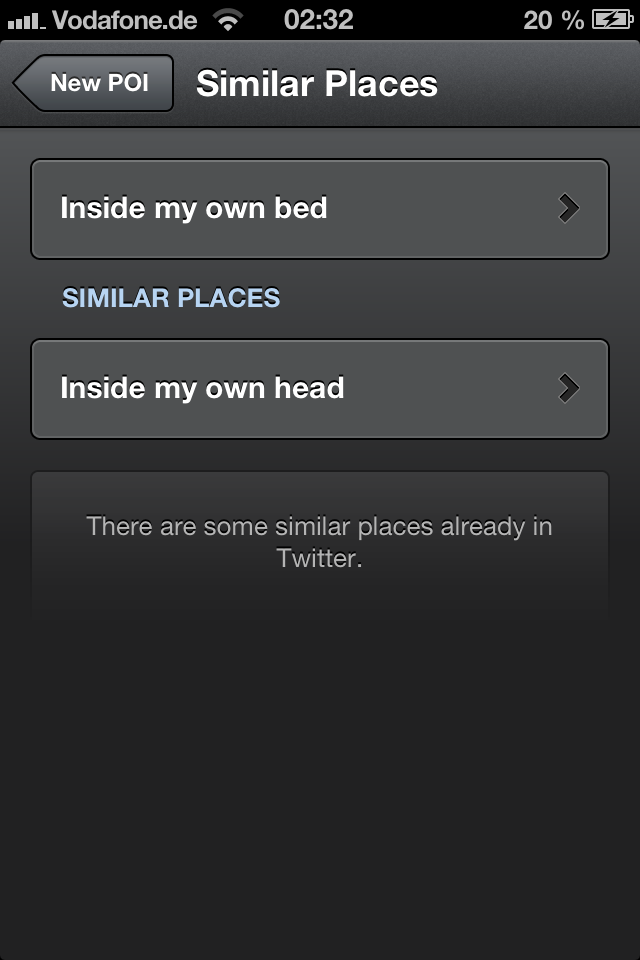640x960 pixels.
Task: Tap the Wi-Fi status icon
Action: tap(229, 20)
